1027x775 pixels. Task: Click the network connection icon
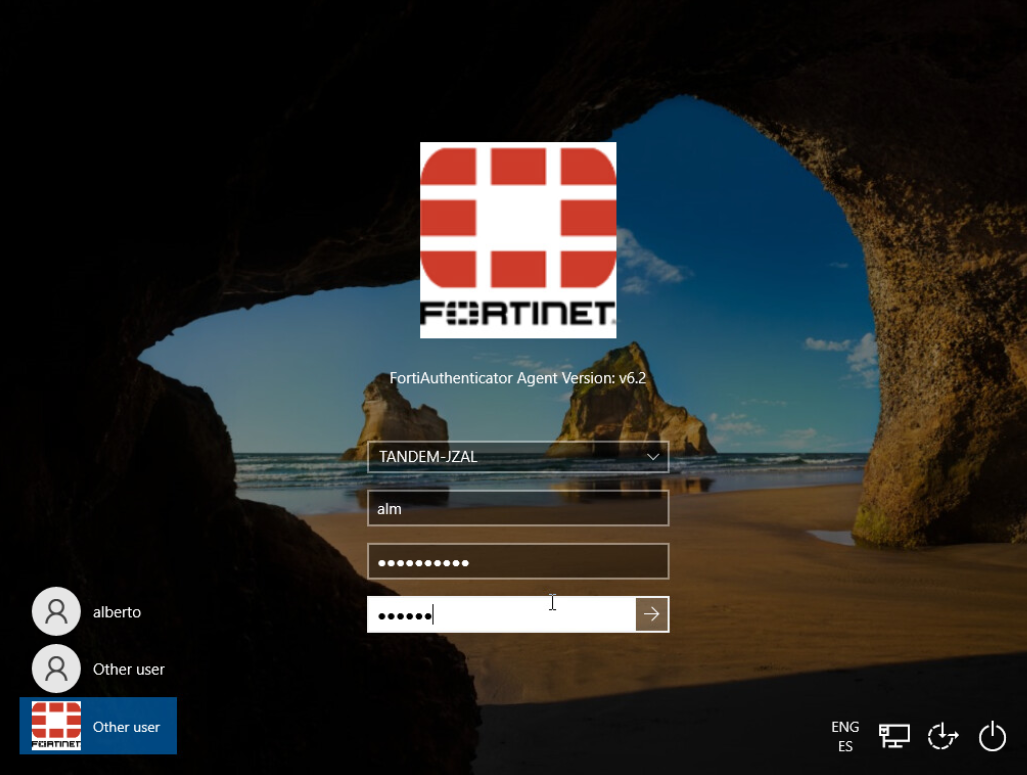tap(893, 736)
